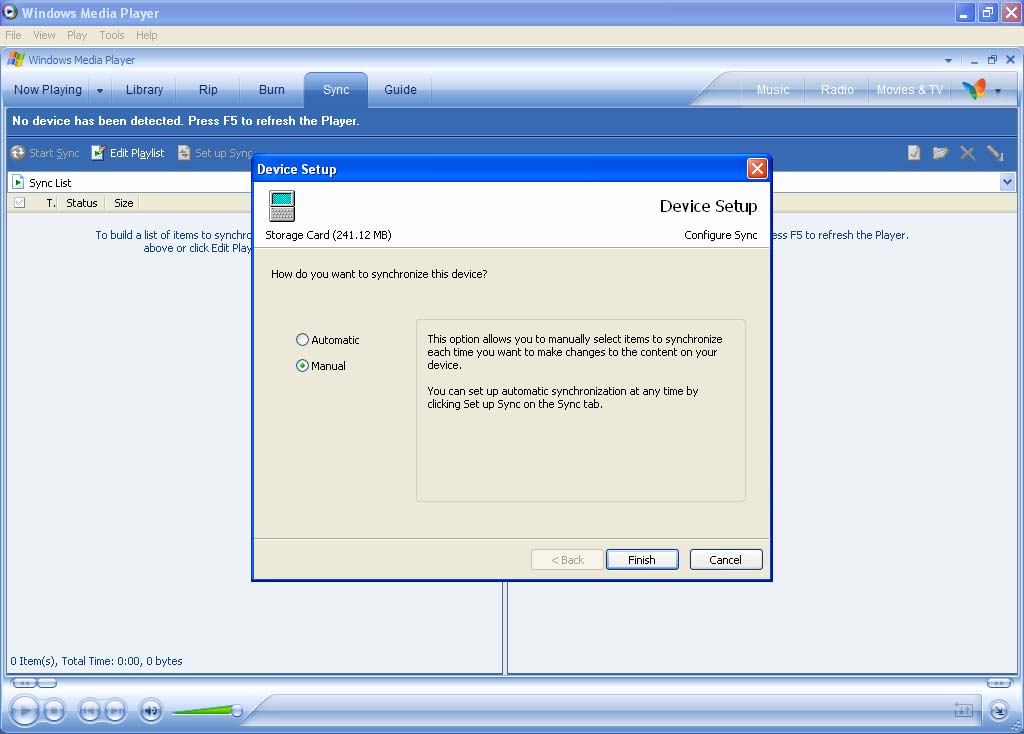
Task: Click the Play button in playback controls
Action: pos(25,710)
